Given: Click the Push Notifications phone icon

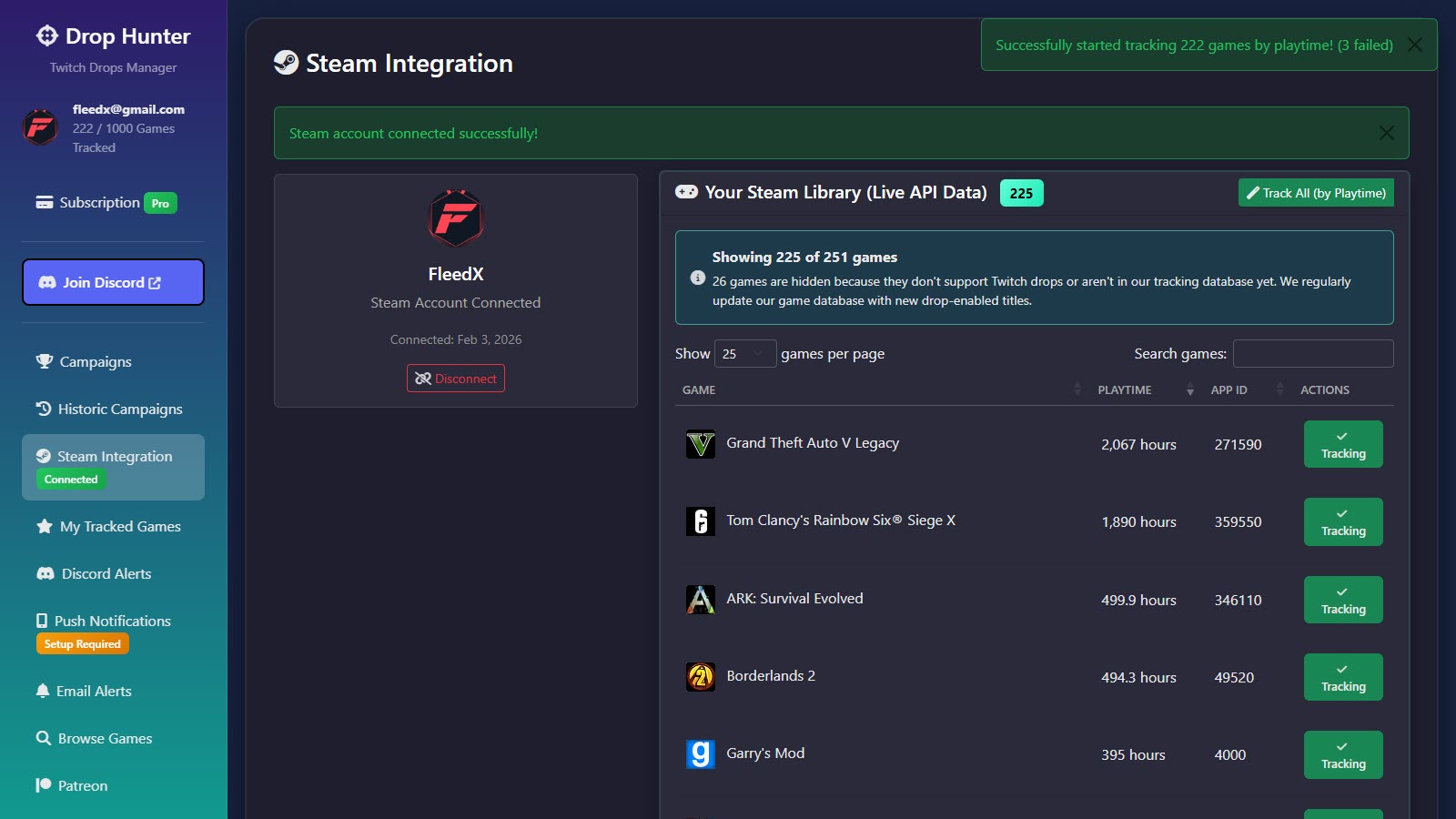Looking at the screenshot, I should 43,621.
